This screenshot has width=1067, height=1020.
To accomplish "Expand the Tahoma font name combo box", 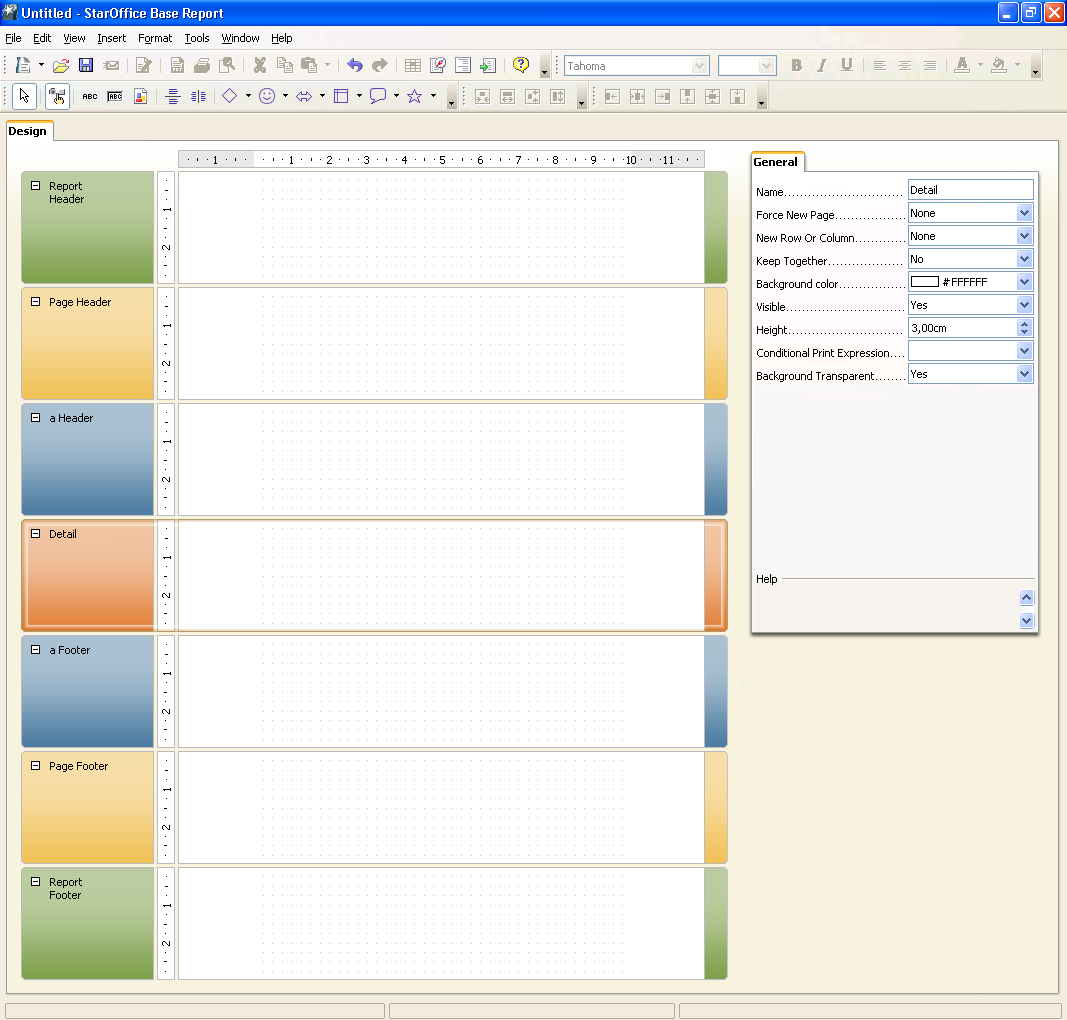I will [699, 66].
